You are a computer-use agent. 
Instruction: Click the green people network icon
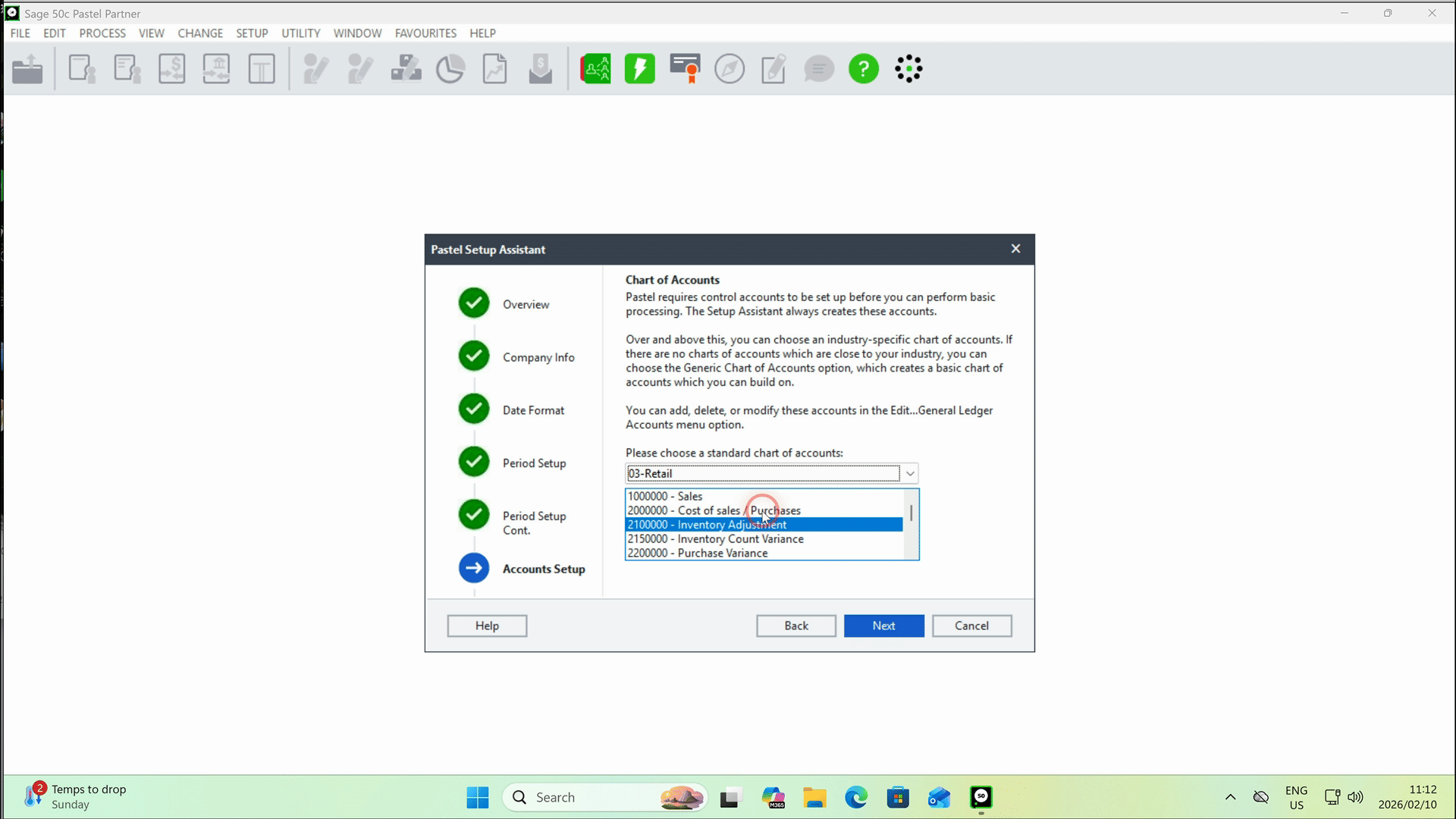pos(595,69)
